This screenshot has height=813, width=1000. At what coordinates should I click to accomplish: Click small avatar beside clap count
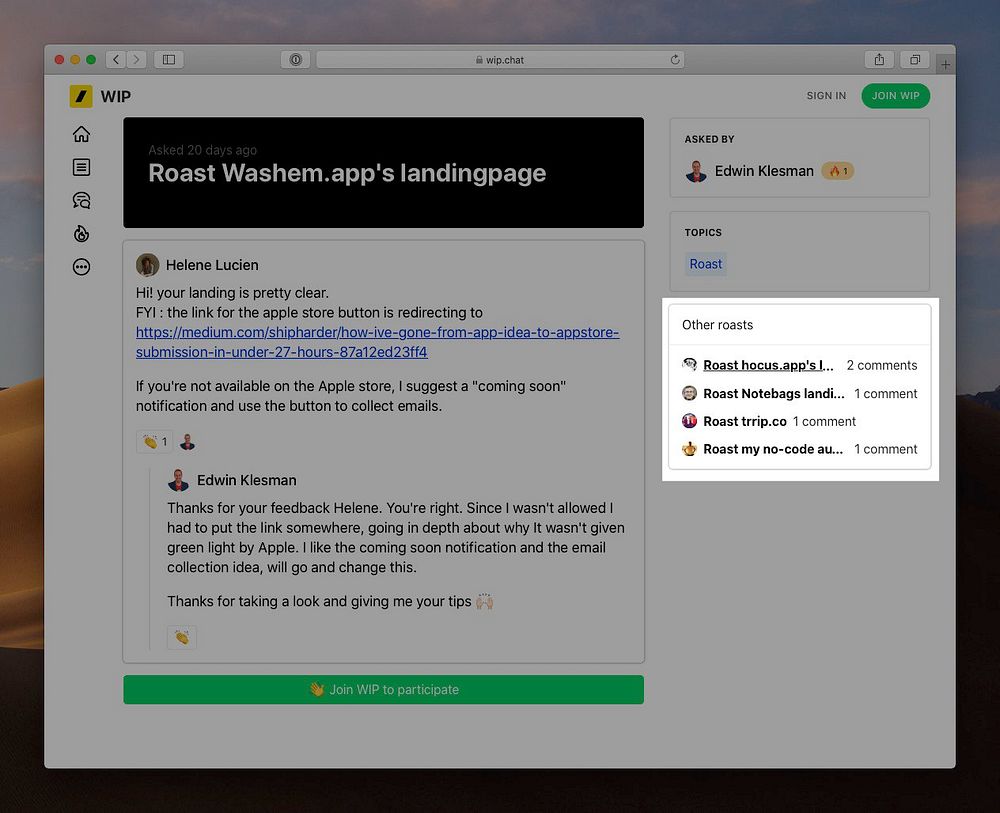click(x=187, y=441)
